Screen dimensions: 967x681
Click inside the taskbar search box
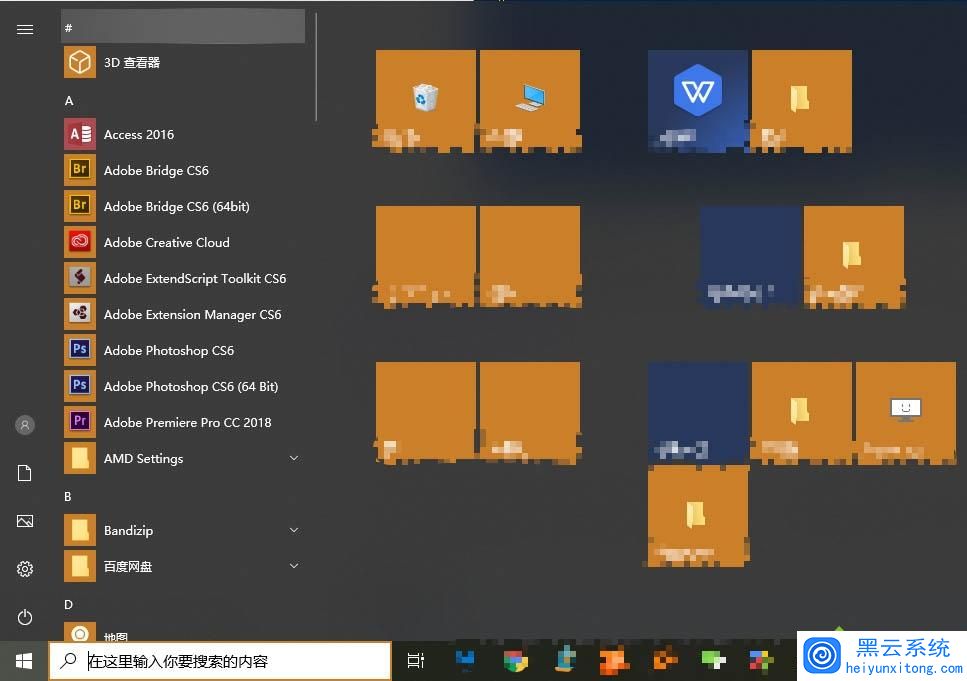click(x=220, y=660)
